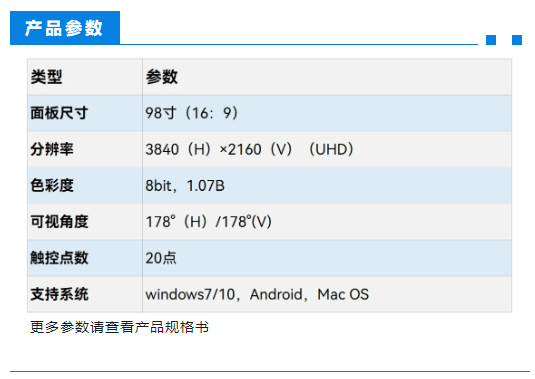This screenshot has width=535, height=379.
Task: Click the 触控点数 row label
Action: pos(59,258)
